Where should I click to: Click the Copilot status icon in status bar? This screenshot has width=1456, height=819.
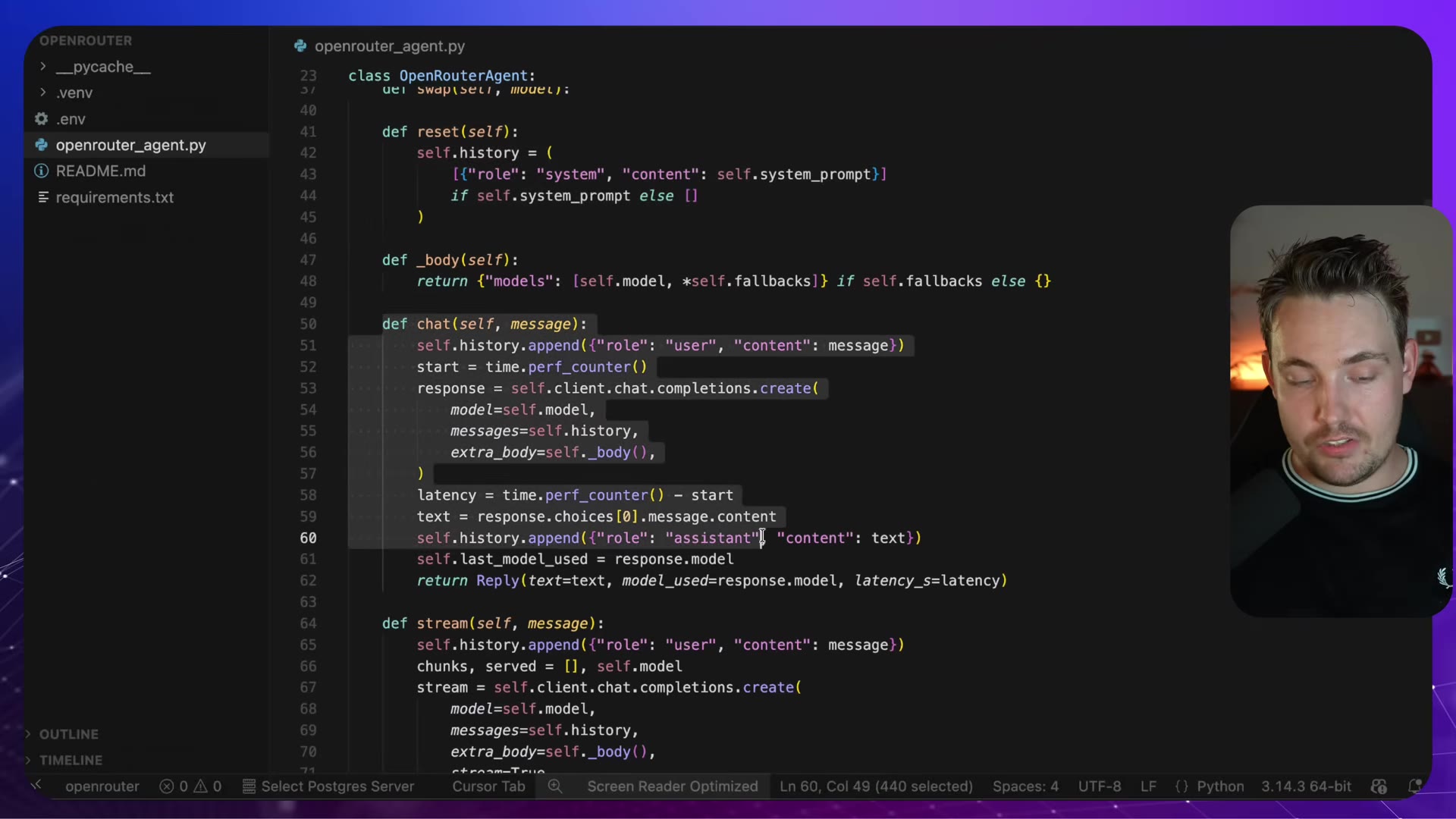[1379, 786]
